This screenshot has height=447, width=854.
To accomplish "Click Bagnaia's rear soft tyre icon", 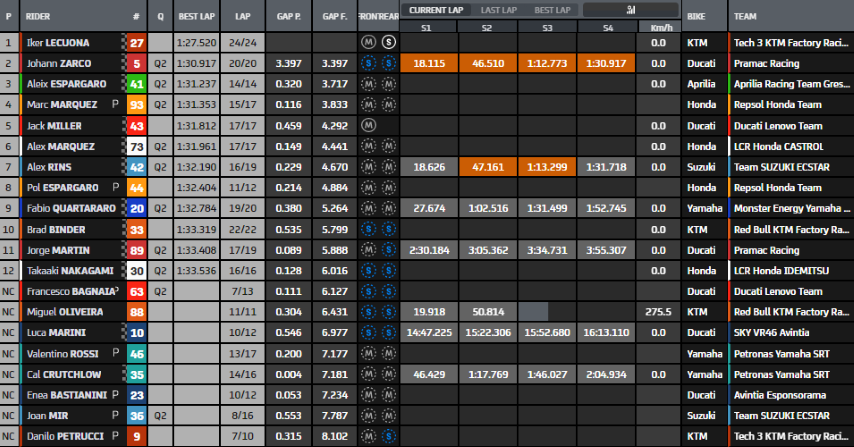I will (389, 291).
